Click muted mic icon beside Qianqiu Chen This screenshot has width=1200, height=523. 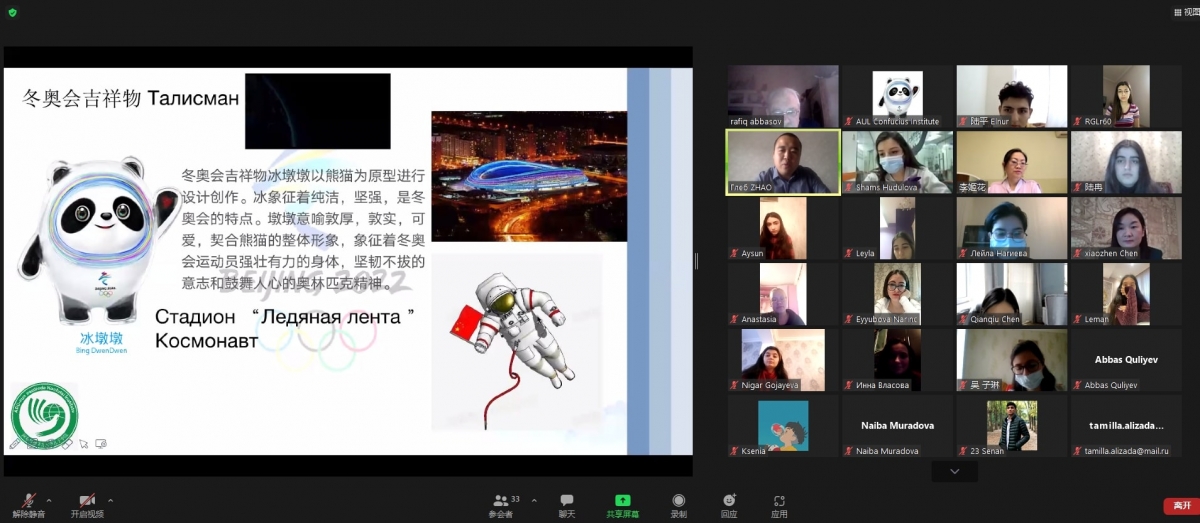click(964, 320)
